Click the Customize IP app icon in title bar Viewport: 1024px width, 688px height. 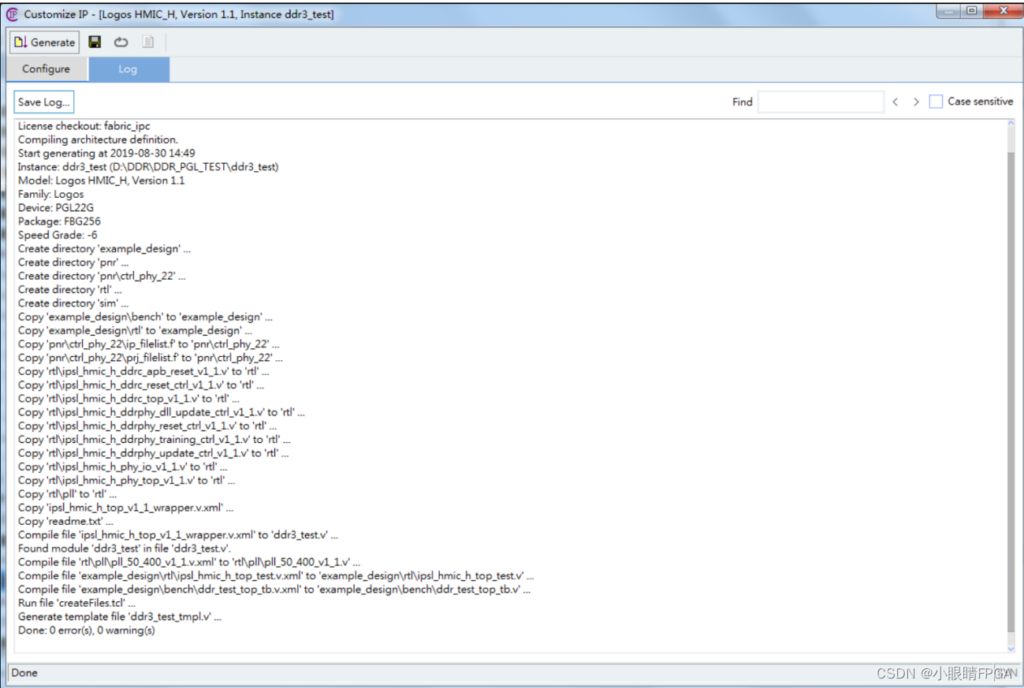click(12, 14)
